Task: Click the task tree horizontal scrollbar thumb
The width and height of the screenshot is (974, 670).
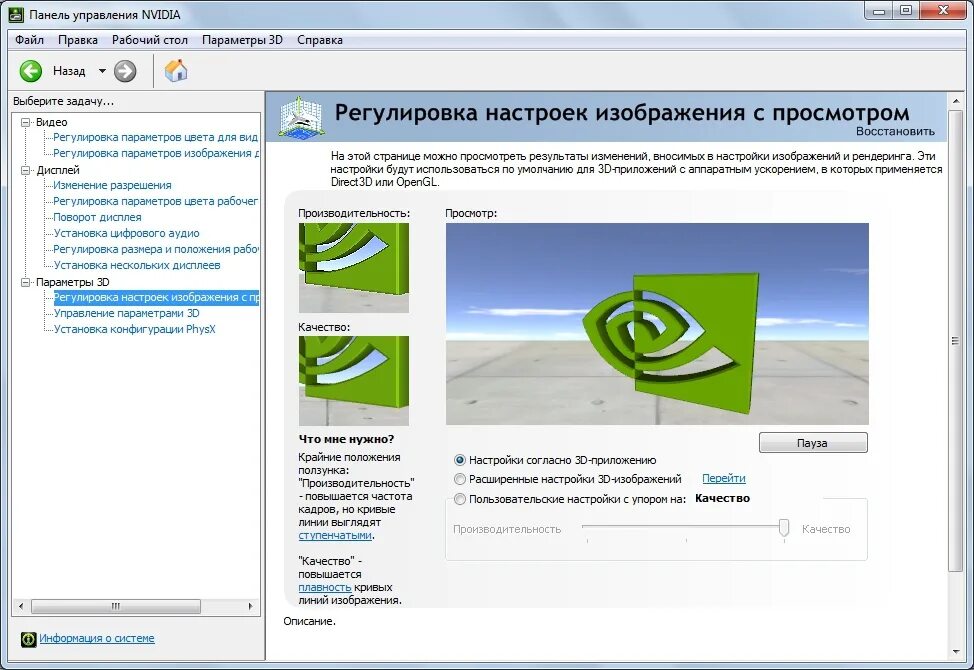Action: point(116,606)
